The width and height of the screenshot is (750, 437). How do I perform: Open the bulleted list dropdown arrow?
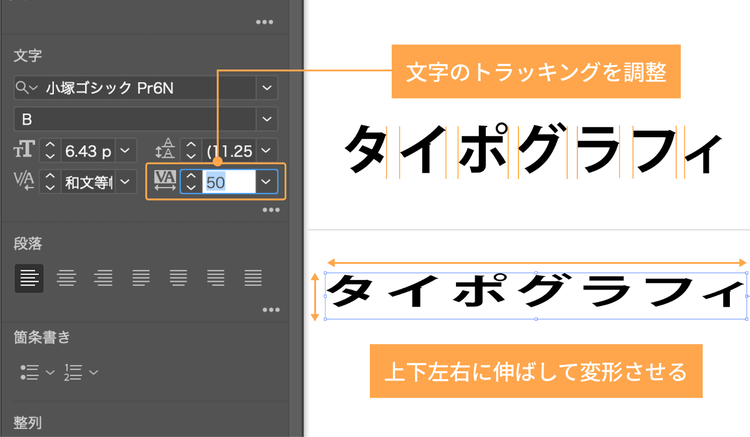(x=50, y=371)
